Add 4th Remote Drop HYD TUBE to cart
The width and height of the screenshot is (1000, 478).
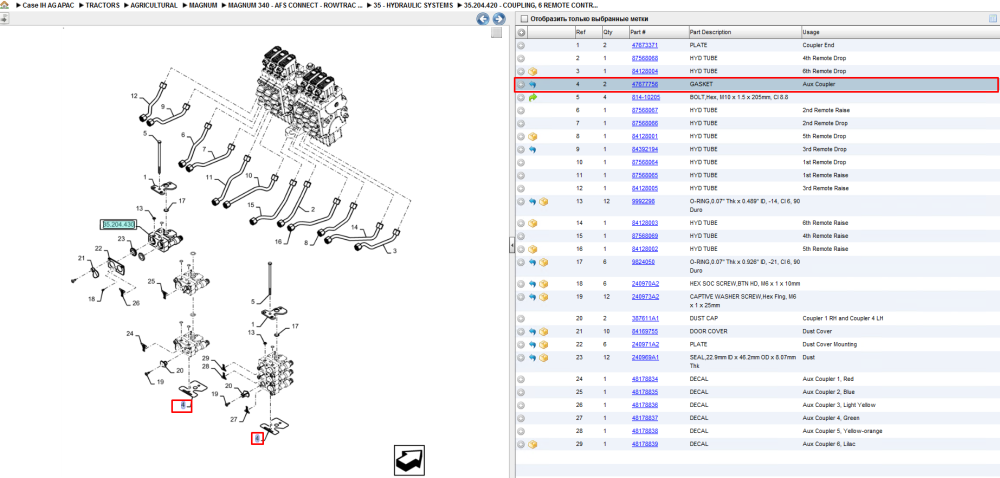point(521,58)
